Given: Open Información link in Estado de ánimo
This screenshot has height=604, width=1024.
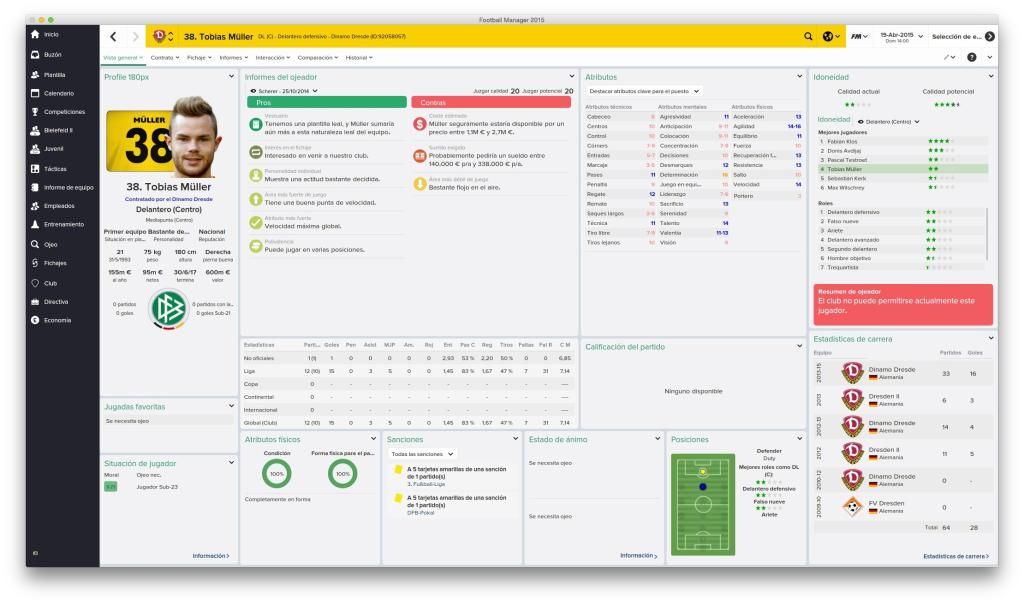Looking at the screenshot, I should tap(639, 556).
